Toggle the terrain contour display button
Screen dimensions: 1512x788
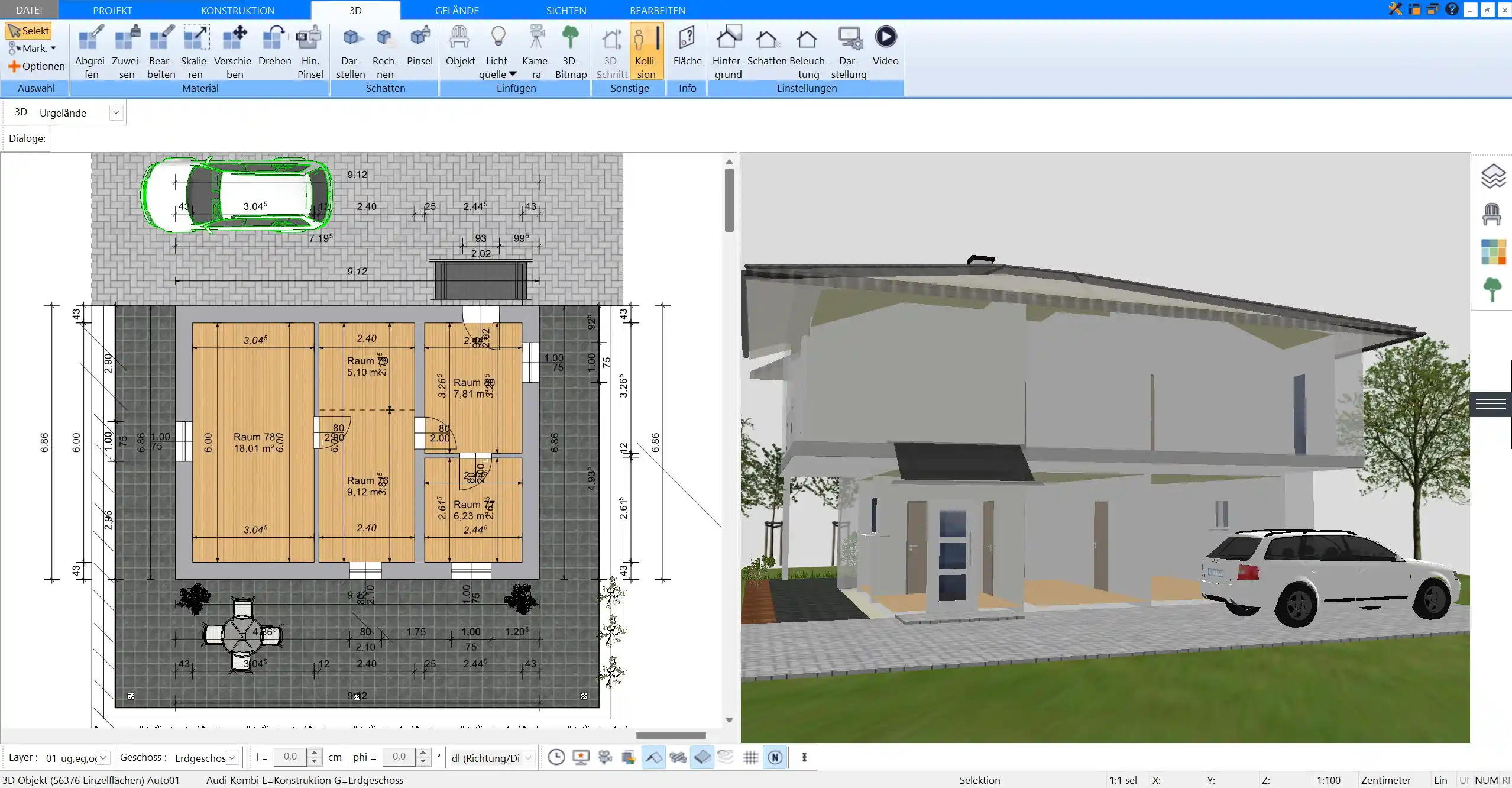726,757
